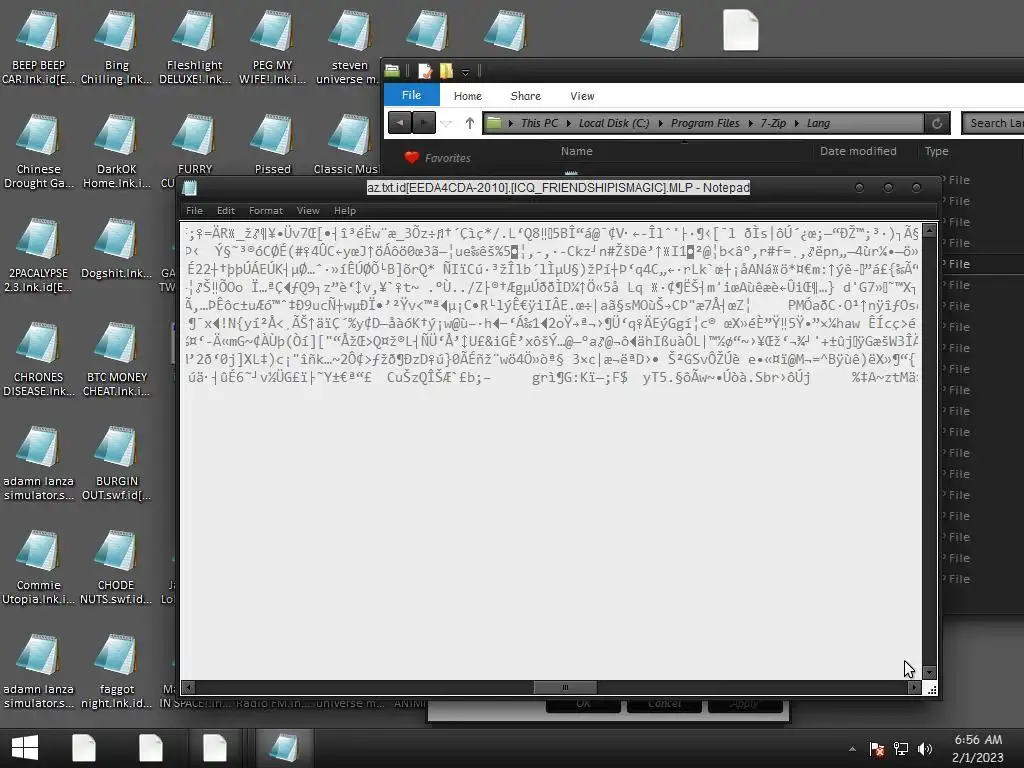Open Notepad View menu
Viewport: 1024px width, 768px height.
(x=308, y=210)
